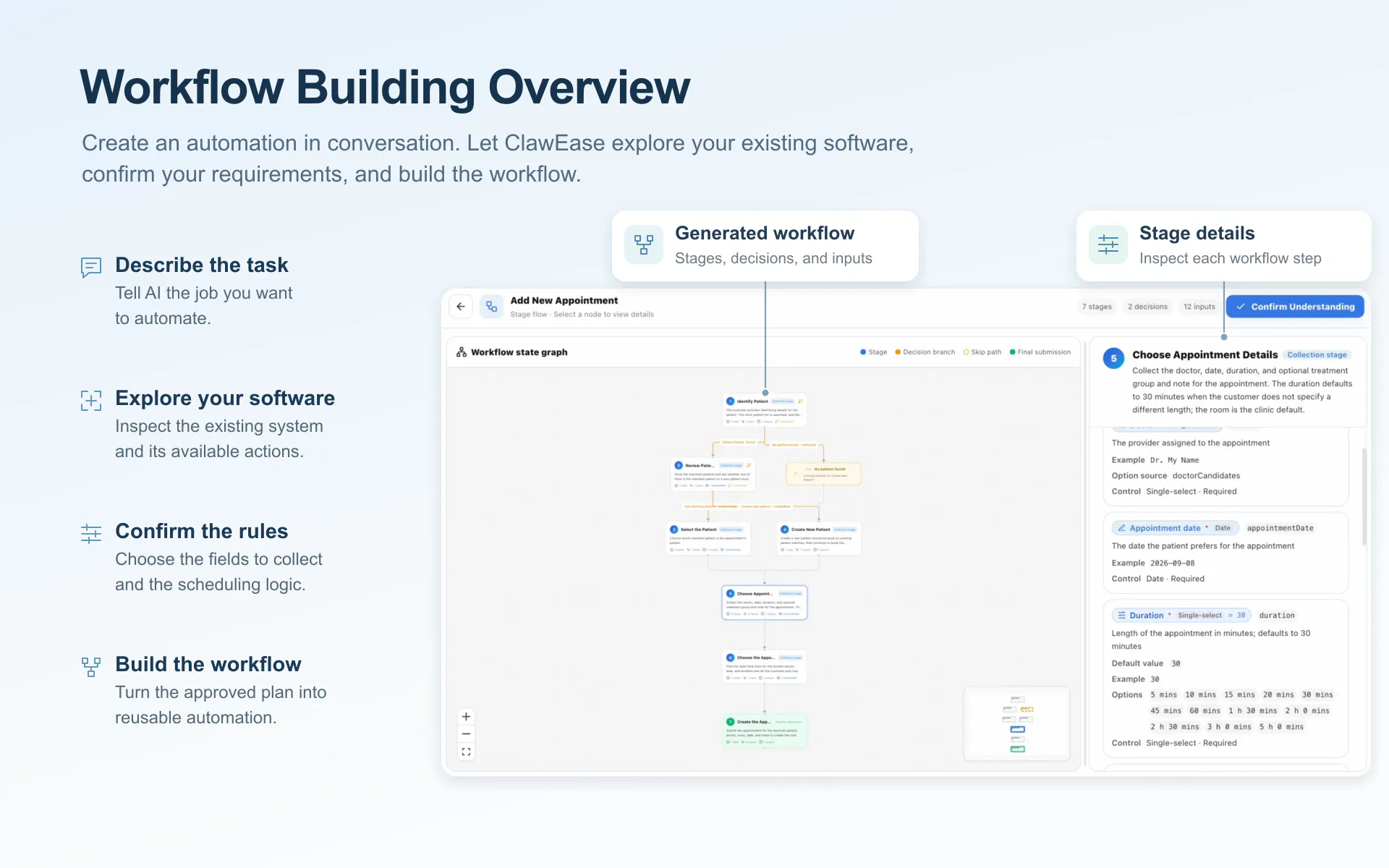This screenshot has height=868, width=1389.
Task: Click the 10 mins option
Action: tap(1200, 695)
